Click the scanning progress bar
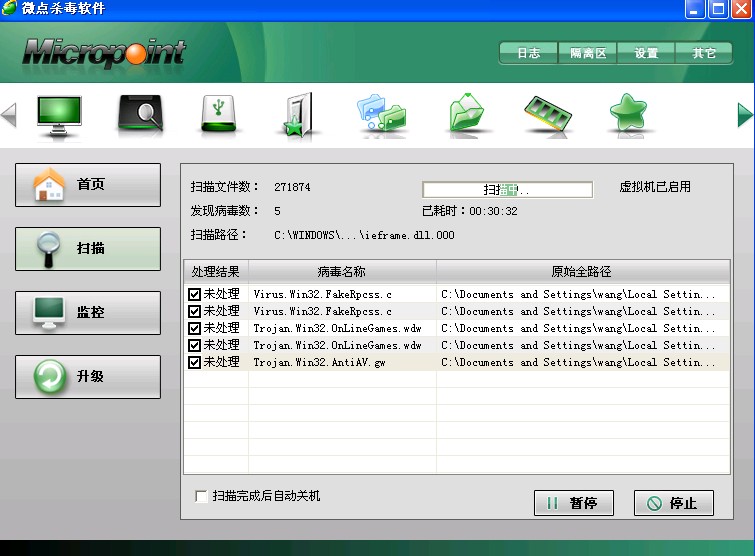The width and height of the screenshot is (755, 556). (507, 189)
